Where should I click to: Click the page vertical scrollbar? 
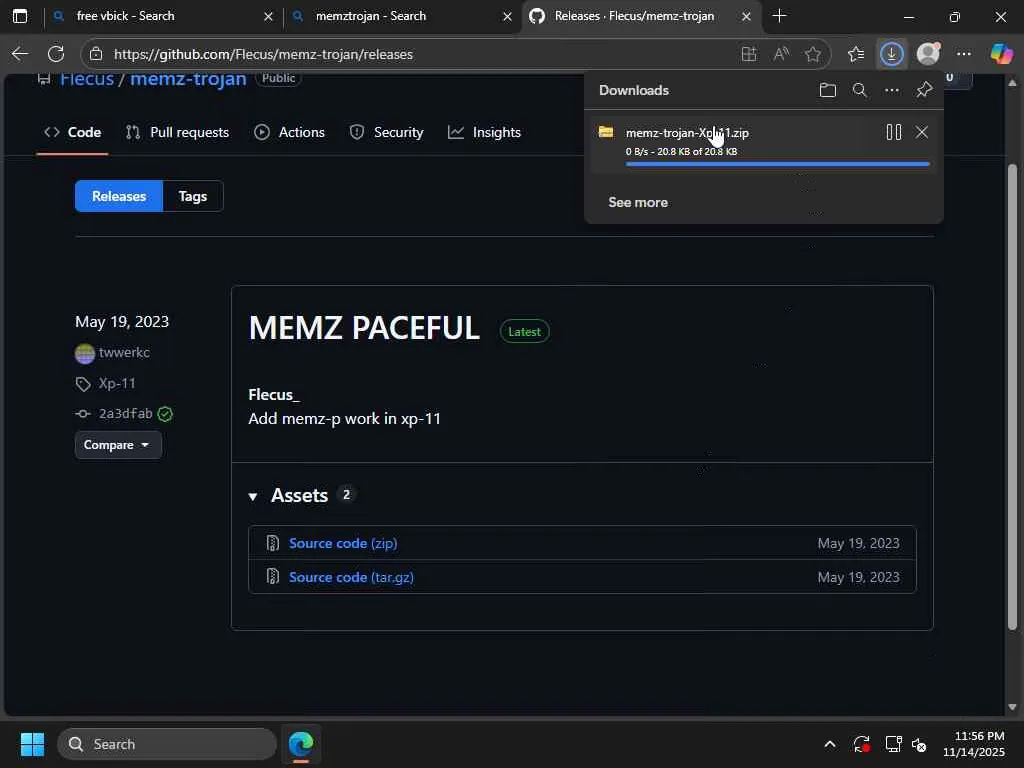coord(1012,397)
